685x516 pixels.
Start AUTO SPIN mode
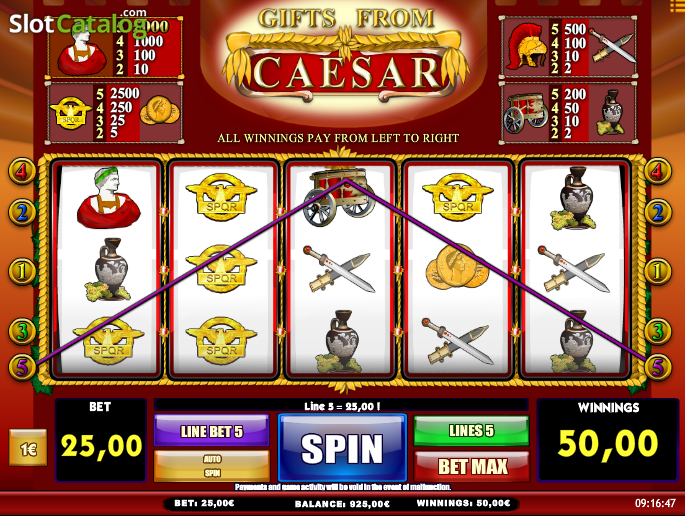point(212,466)
